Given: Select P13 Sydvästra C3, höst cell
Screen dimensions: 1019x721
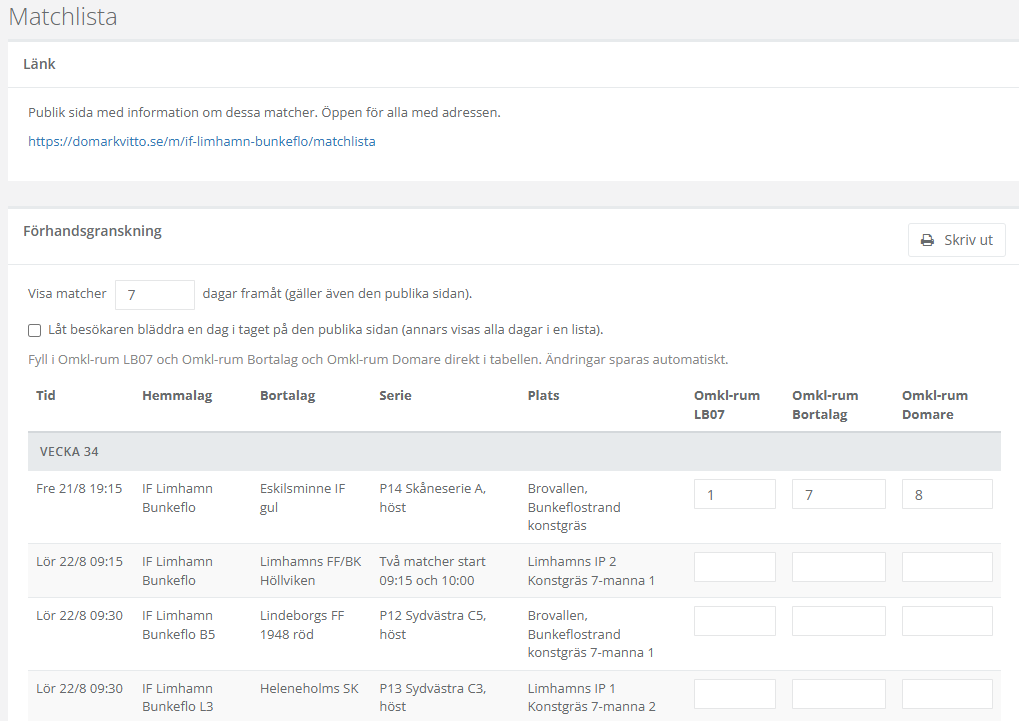Looking at the screenshot, I should point(433,697).
